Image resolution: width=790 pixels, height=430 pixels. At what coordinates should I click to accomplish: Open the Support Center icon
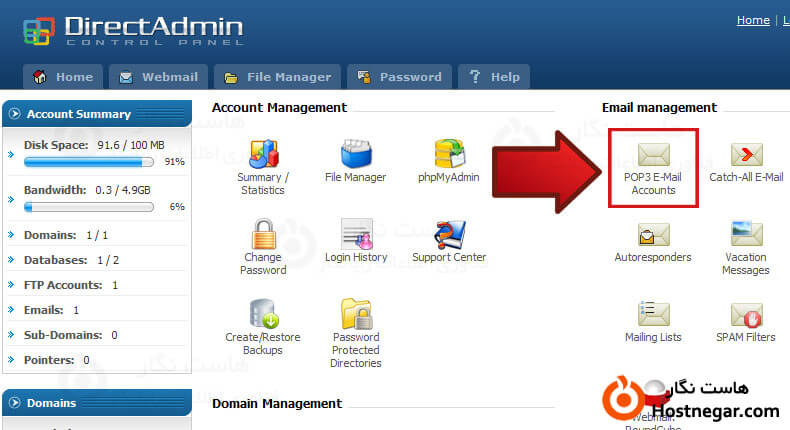pos(449,235)
